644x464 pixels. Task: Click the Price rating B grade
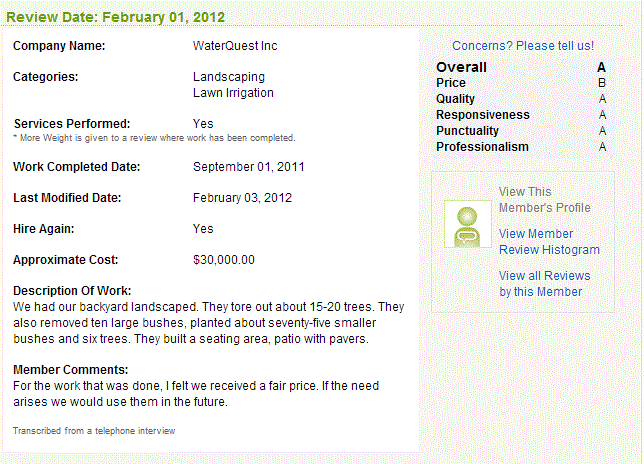[602, 83]
